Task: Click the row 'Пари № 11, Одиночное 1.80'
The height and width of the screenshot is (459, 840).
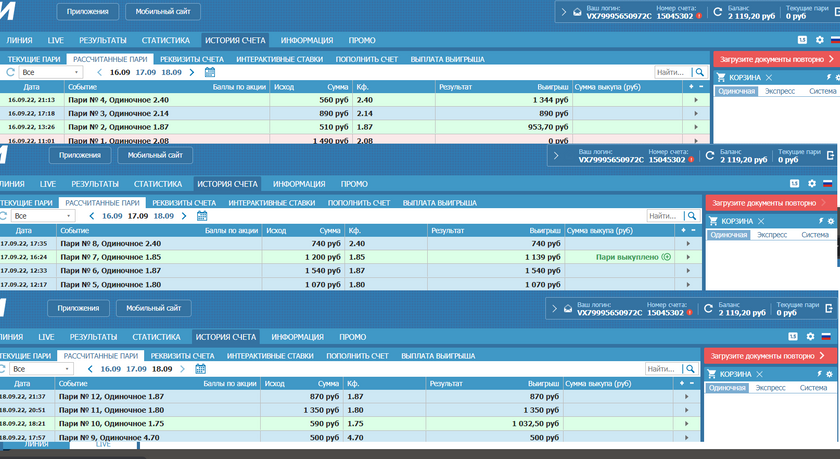Action: click(350, 410)
